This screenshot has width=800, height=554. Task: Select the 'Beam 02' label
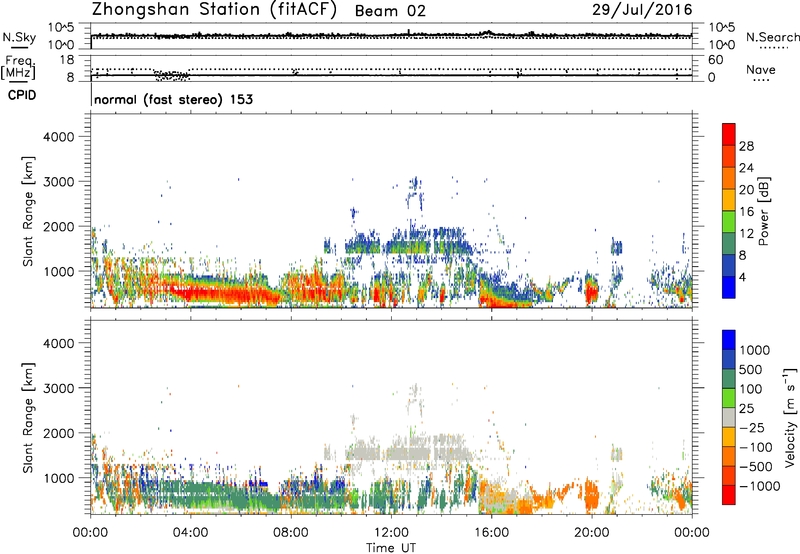click(390, 11)
